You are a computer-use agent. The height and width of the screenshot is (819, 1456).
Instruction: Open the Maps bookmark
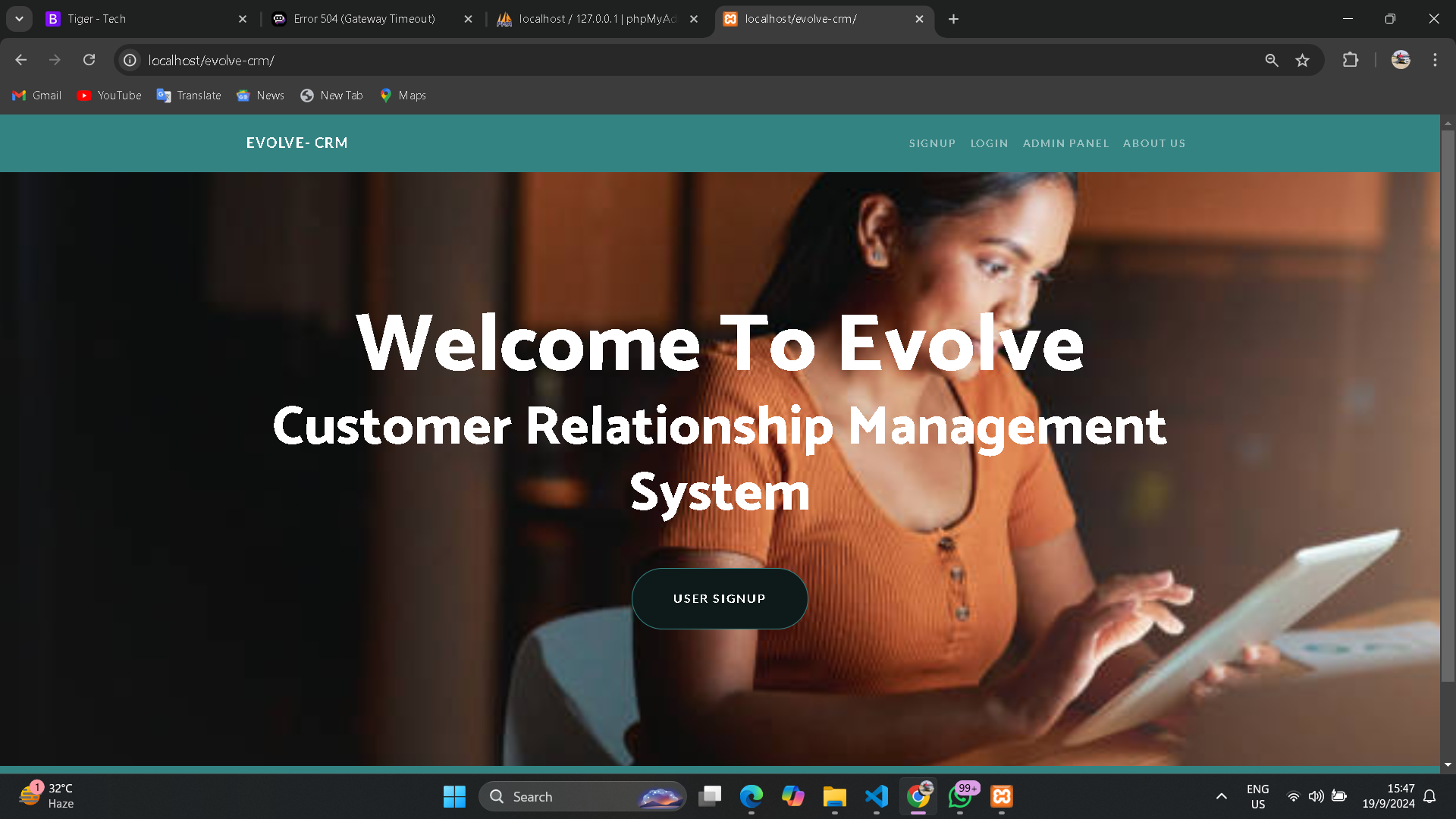click(403, 96)
